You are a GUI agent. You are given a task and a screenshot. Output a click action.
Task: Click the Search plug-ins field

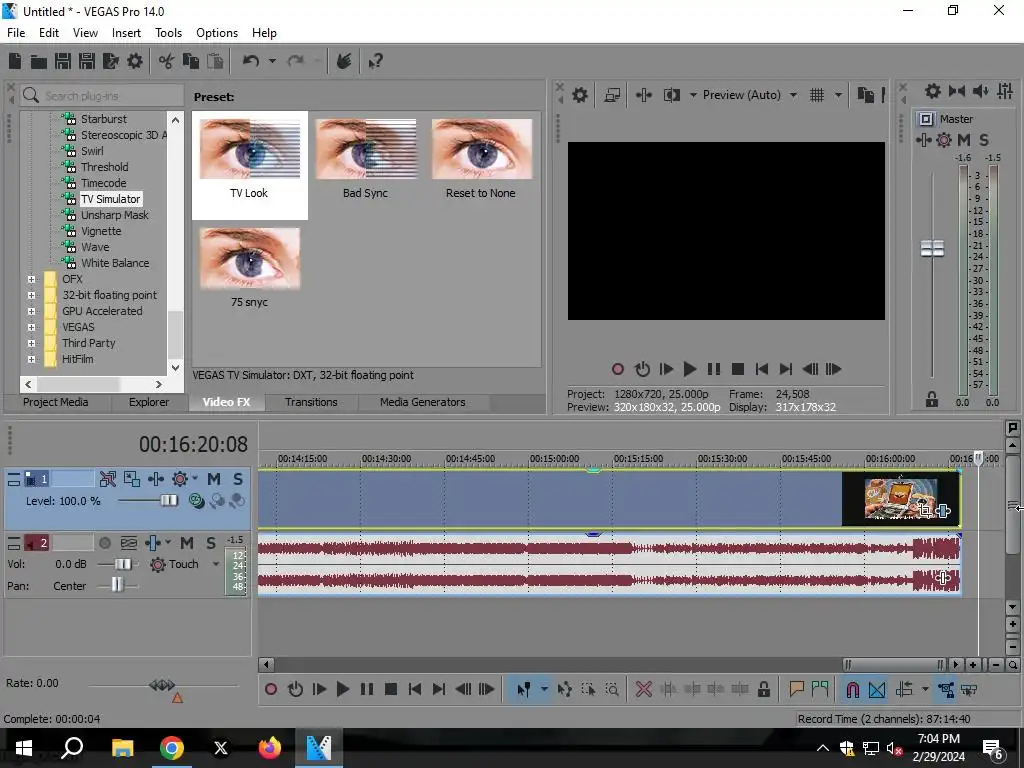click(103, 96)
